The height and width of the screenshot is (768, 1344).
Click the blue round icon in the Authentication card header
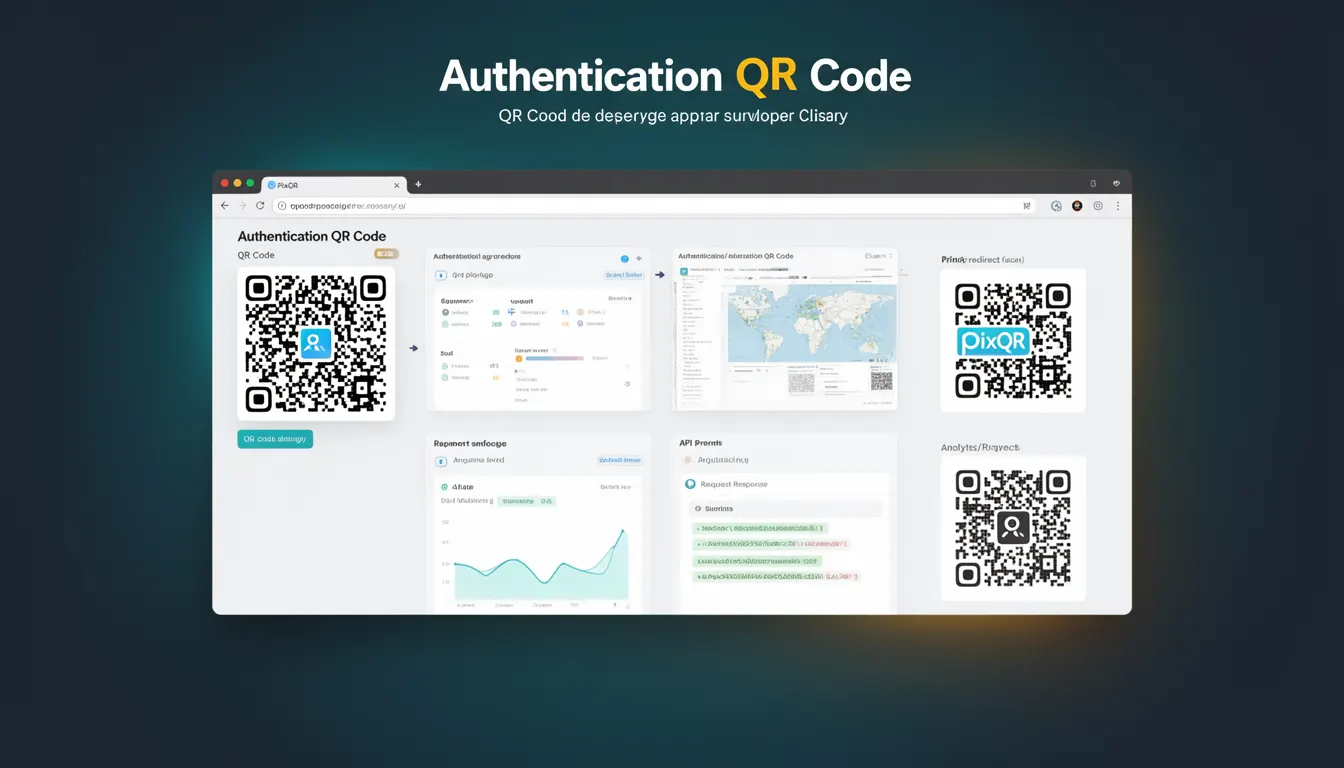coord(625,258)
